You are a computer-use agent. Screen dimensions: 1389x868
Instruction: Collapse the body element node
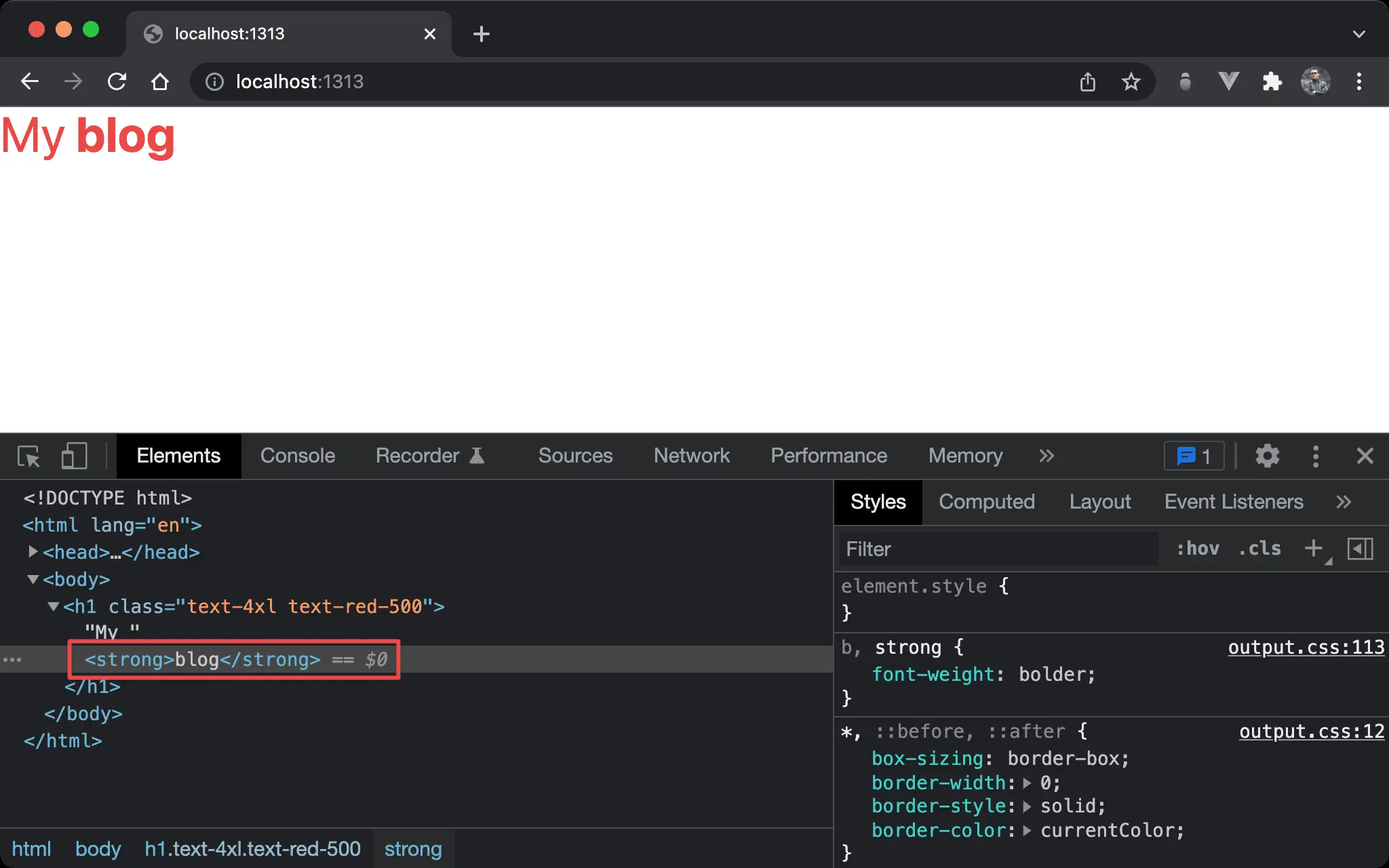pyautogui.click(x=33, y=579)
